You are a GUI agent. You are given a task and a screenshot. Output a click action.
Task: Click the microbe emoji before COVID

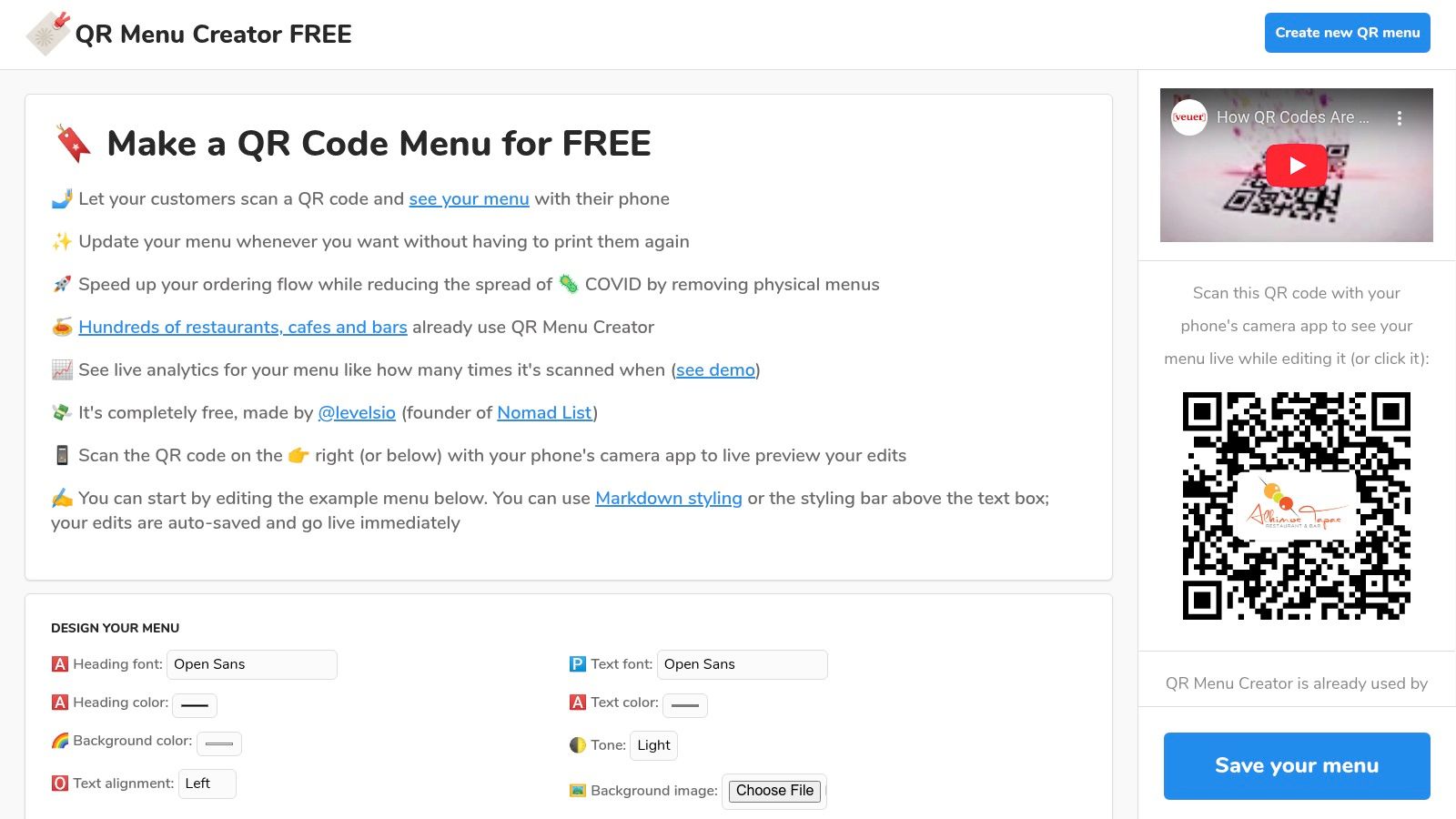569,284
